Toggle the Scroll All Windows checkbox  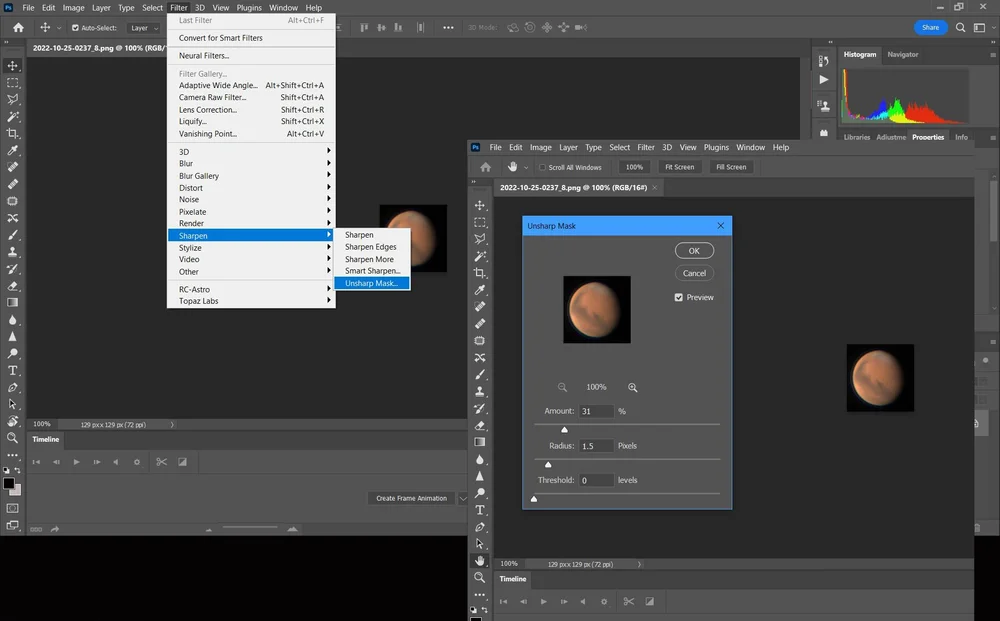(542, 167)
